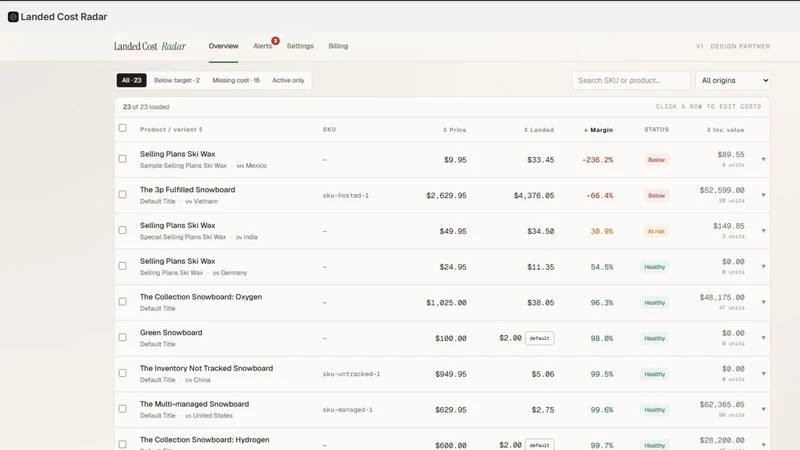The width and height of the screenshot is (800, 450).
Task: Click the Alerts notification badge
Action: pyautogui.click(x=276, y=41)
